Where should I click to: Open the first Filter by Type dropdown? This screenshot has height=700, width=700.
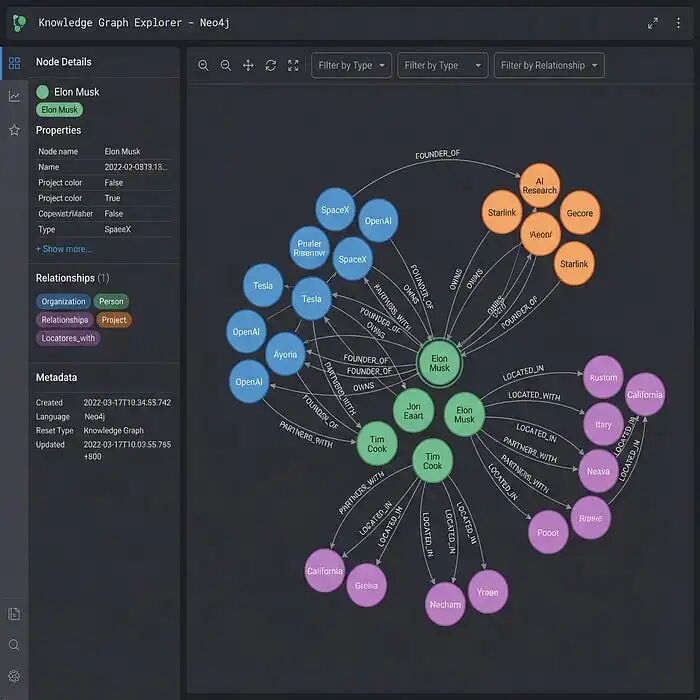tap(351, 66)
